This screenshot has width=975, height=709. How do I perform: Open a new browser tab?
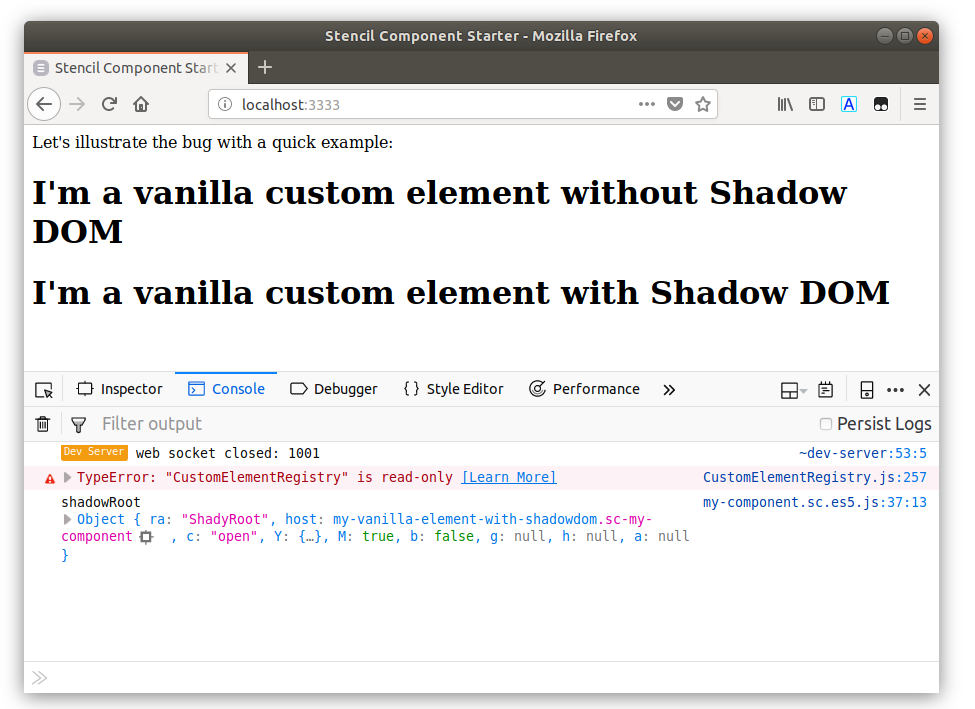point(265,67)
